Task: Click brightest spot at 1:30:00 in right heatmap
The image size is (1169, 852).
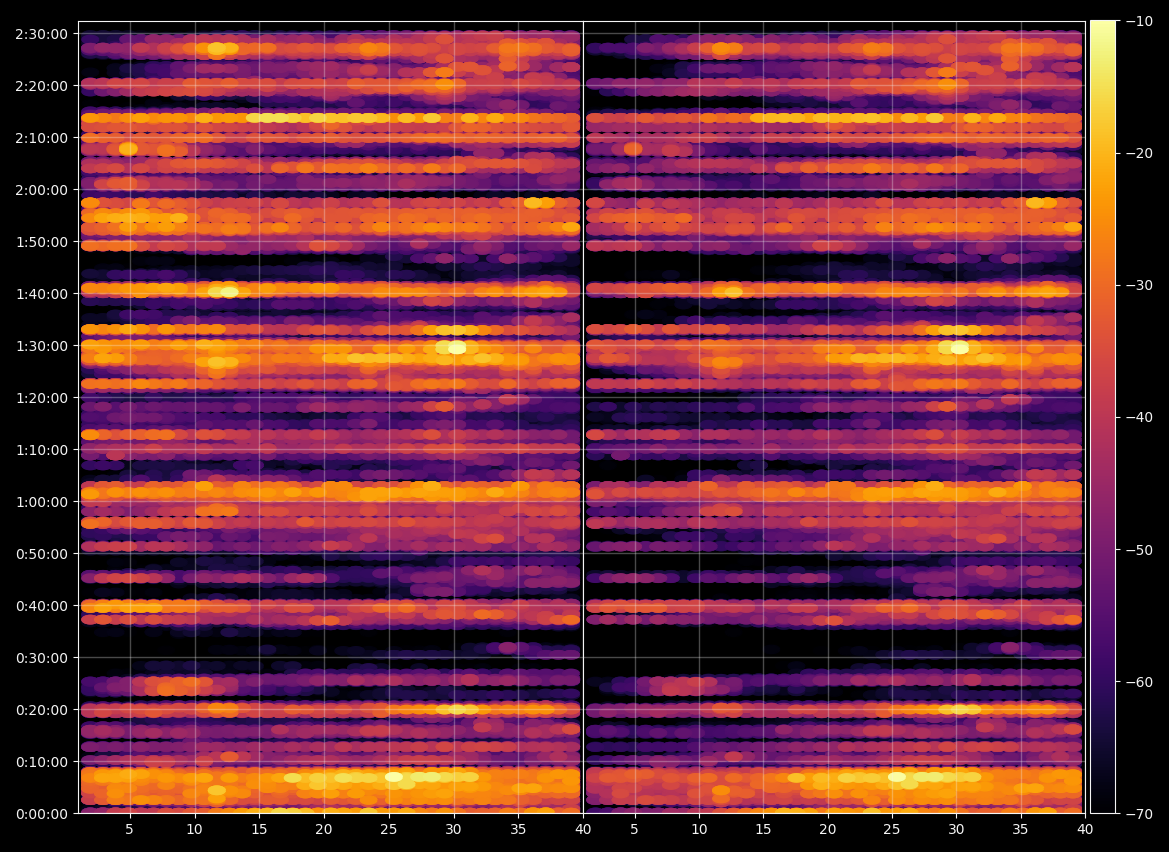Action: pyautogui.click(x=960, y=347)
